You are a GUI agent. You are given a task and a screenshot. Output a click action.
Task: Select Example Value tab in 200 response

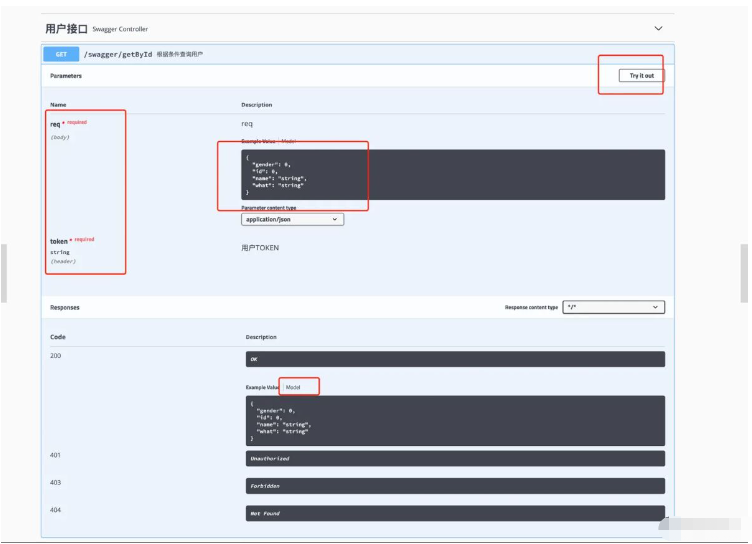coord(262,387)
